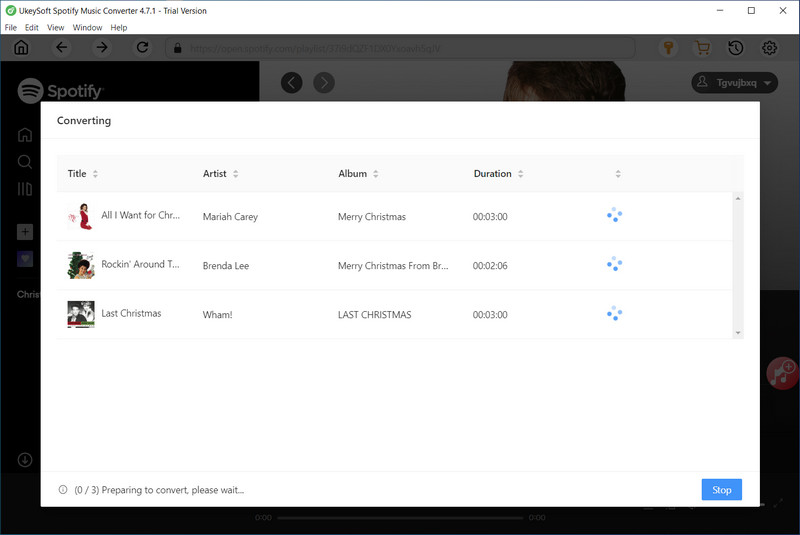The image size is (800, 535).
Task: Click the info icon in status line
Action: (x=63, y=490)
